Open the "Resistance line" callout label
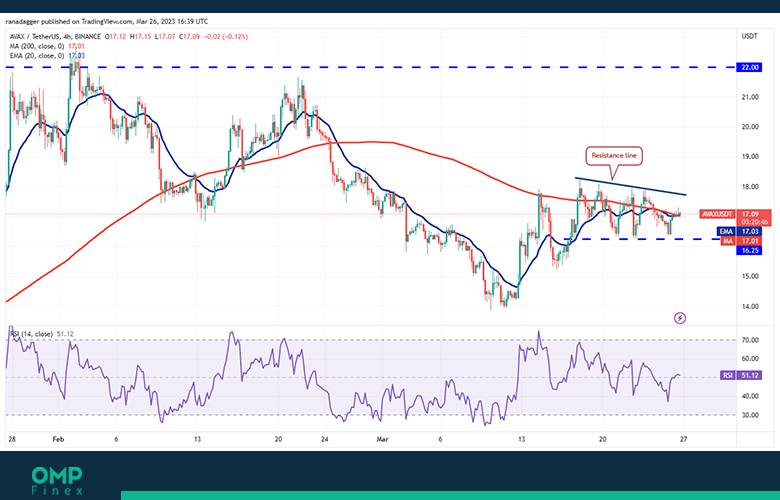Screen dimensions: 780x500 tap(613, 156)
